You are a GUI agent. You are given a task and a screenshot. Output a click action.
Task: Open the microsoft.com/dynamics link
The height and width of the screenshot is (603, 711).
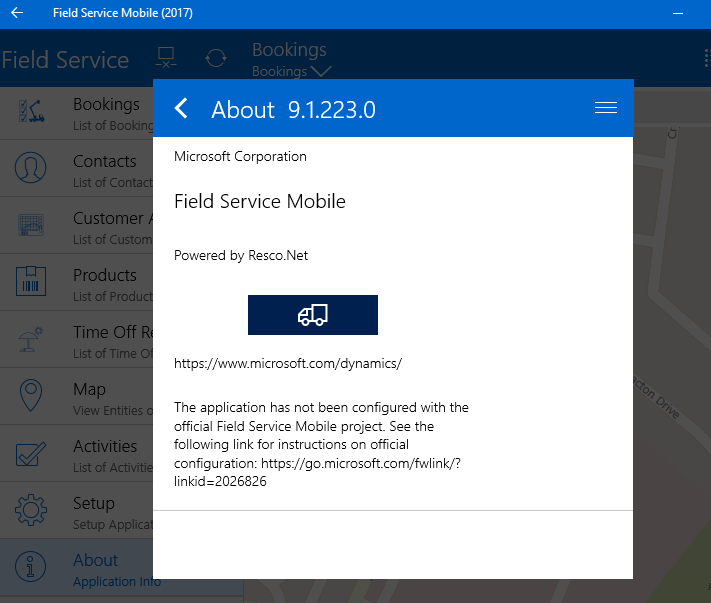[x=288, y=364]
